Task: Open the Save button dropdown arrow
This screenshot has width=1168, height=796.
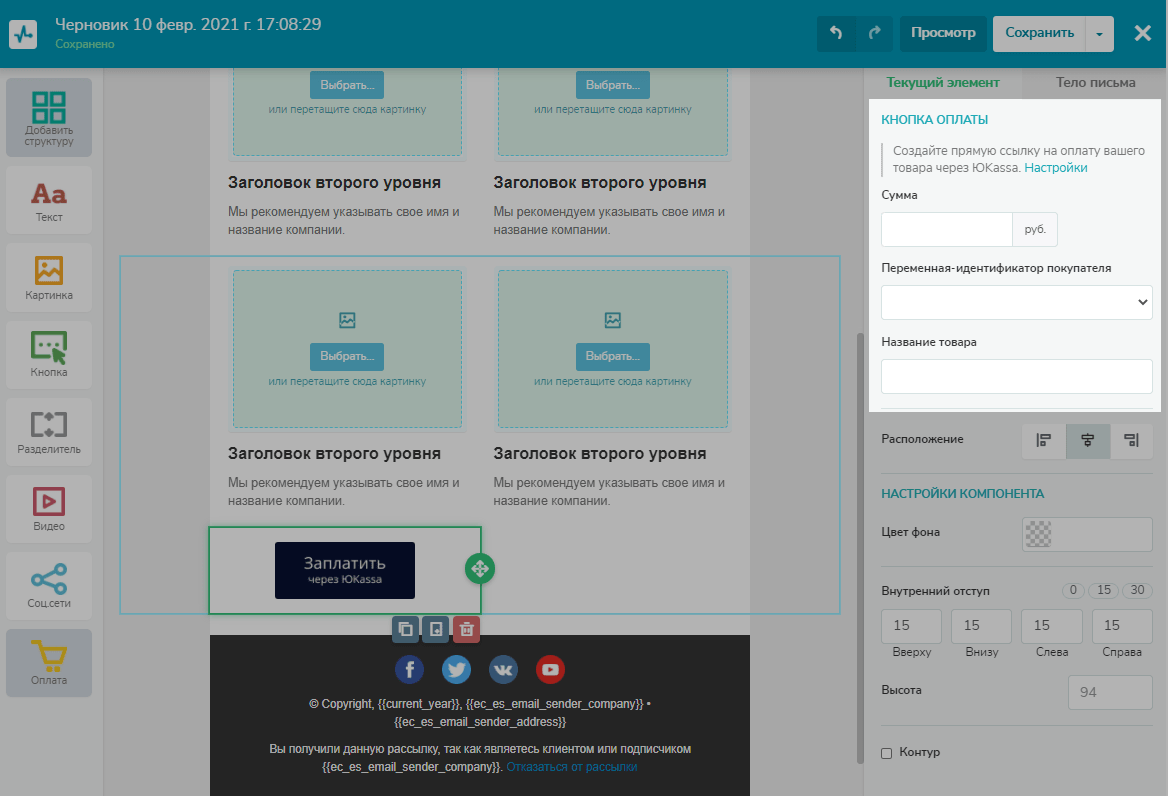Action: click(1099, 34)
